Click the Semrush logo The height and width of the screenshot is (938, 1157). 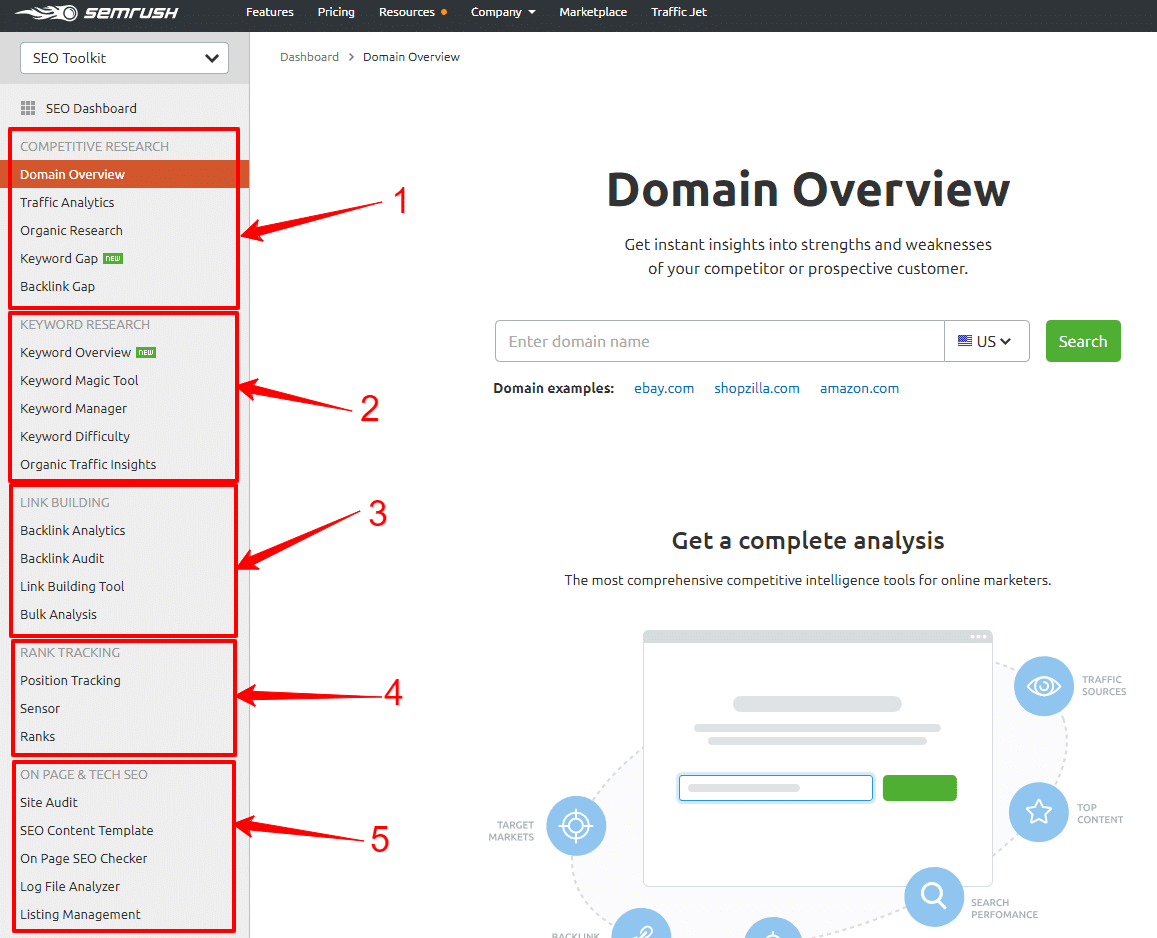(97, 13)
